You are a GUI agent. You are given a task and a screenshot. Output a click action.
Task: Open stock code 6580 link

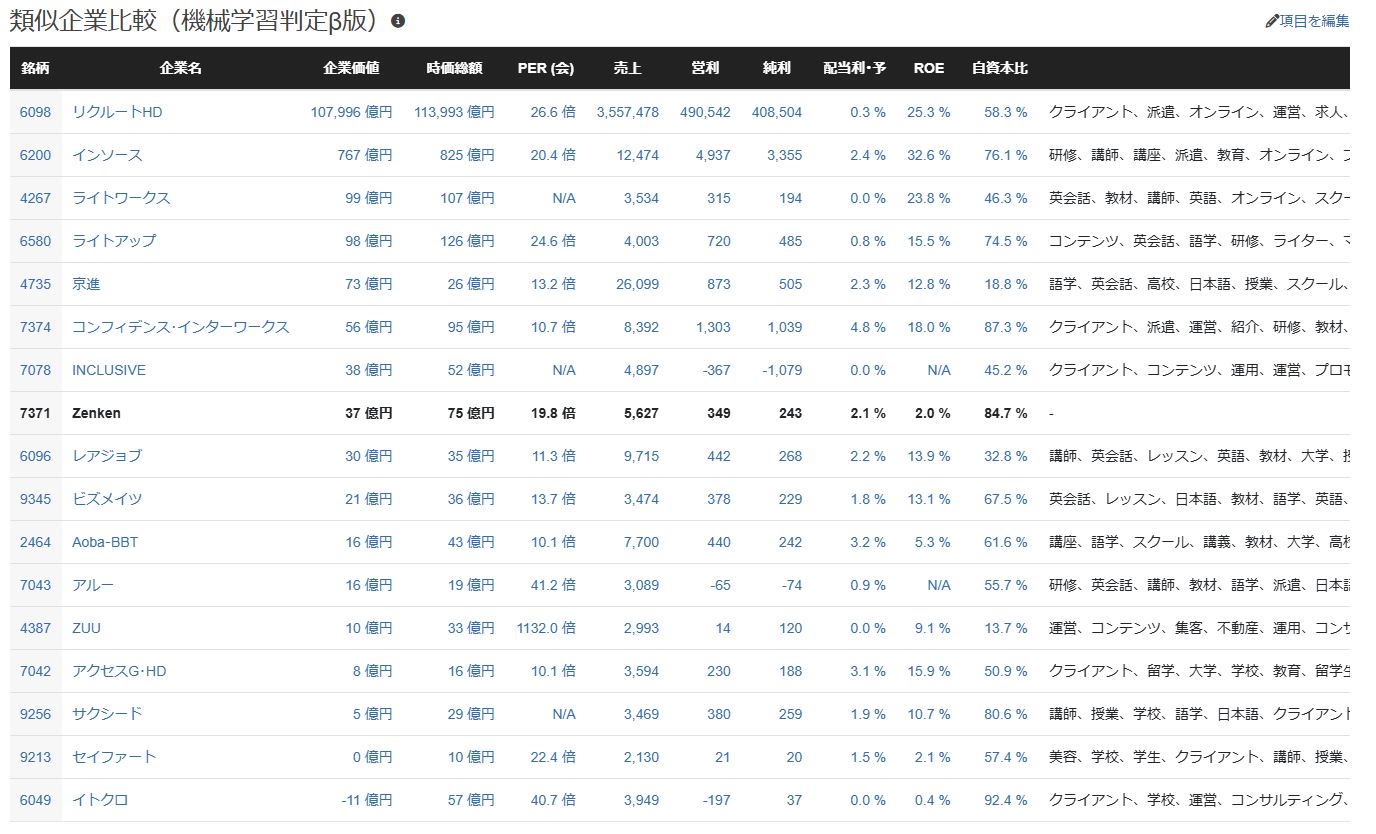click(x=35, y=241)
